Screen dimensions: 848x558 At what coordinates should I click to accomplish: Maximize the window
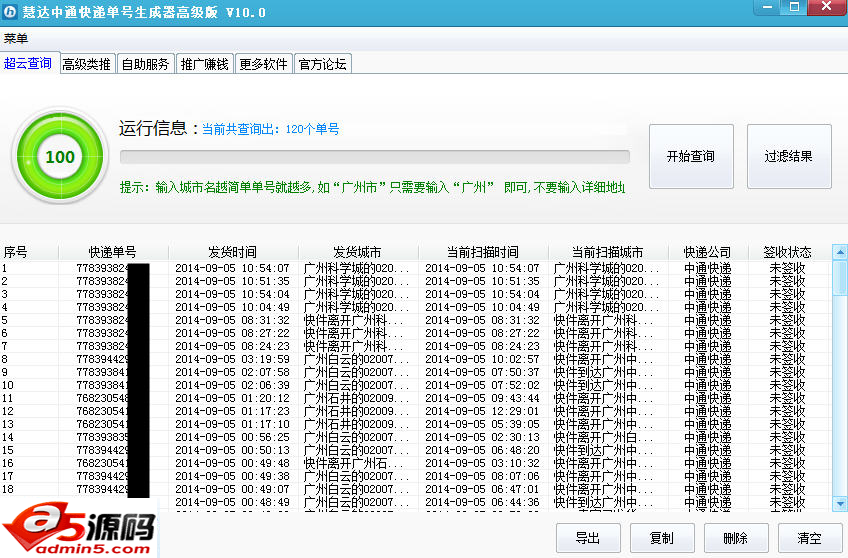coord(794,7)
